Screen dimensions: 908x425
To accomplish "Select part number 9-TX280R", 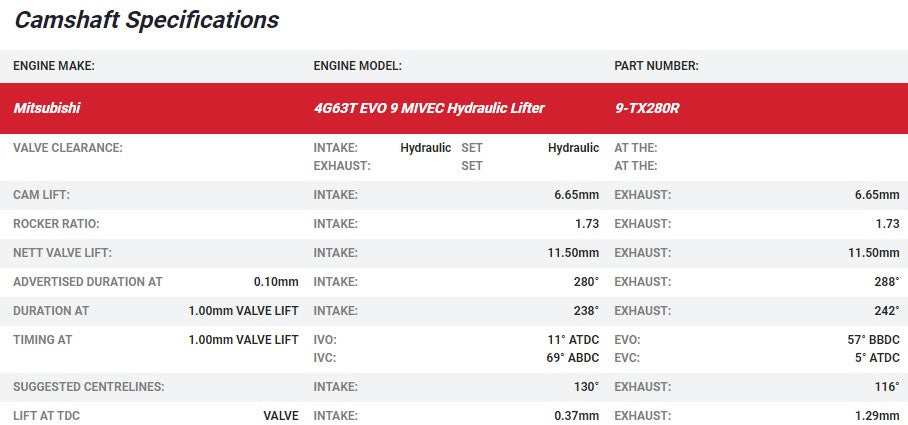I will pos(646,108).
